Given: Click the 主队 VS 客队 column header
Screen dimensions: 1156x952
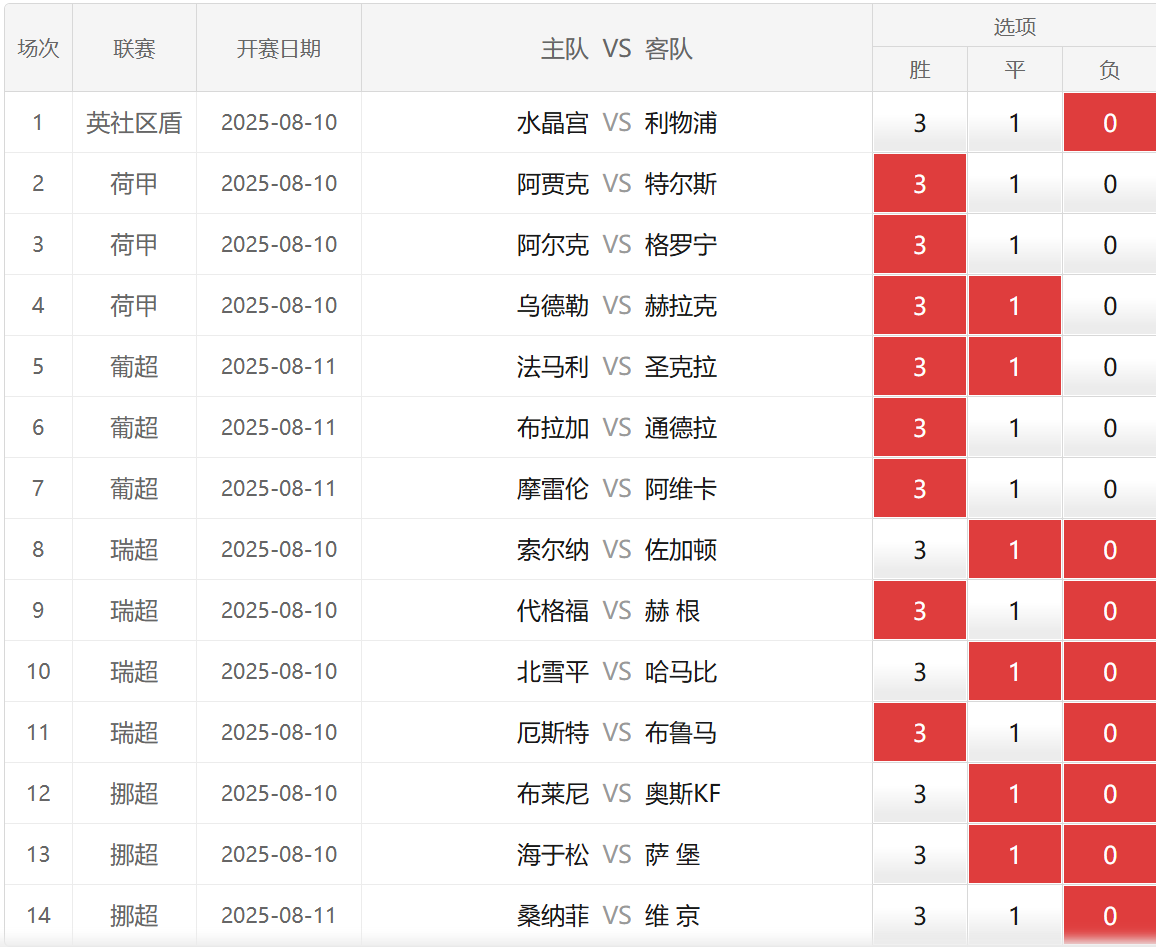Looking at the screenshot, I should [616, 48].
